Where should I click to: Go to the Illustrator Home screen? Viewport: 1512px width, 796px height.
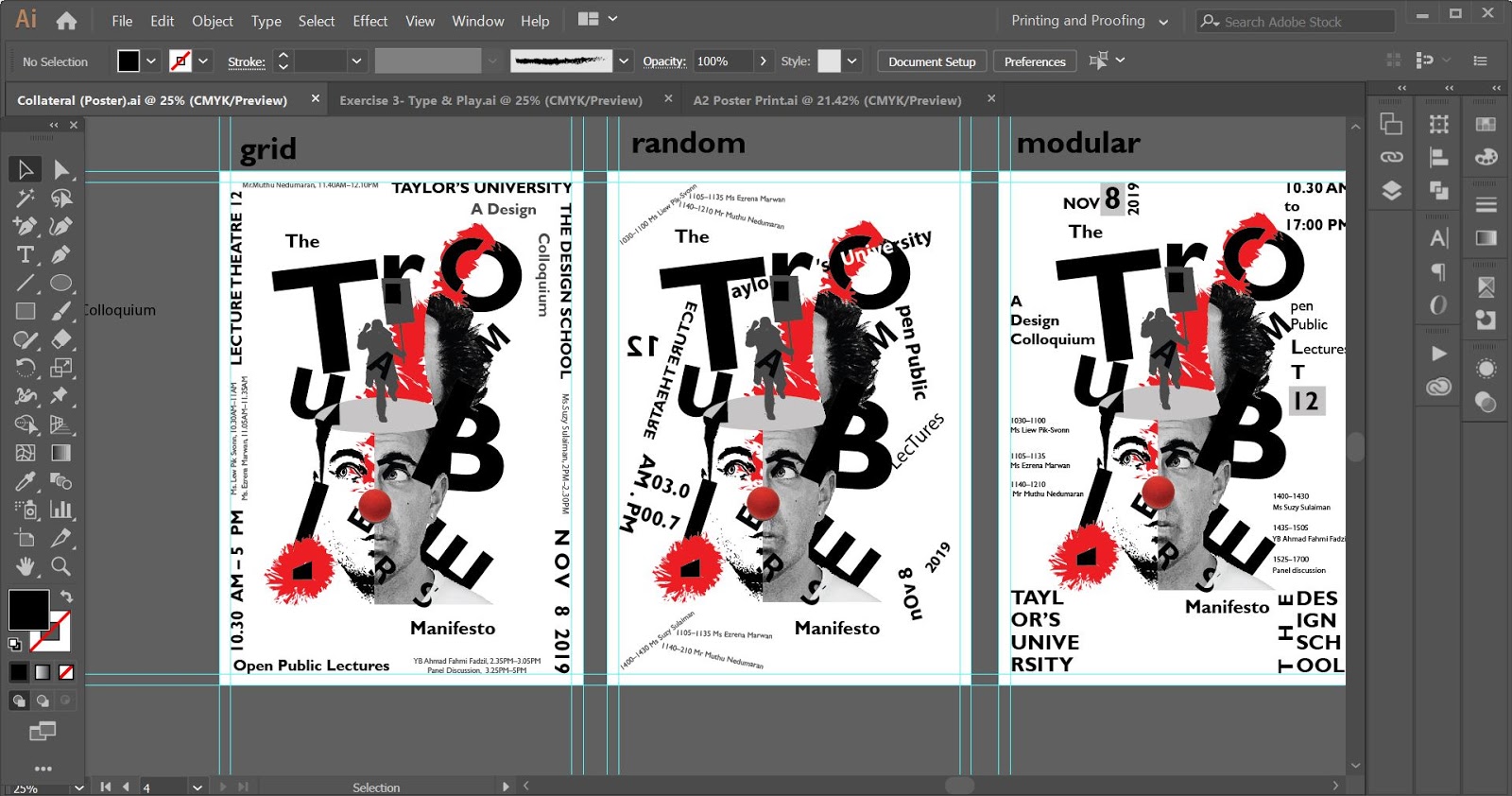point(66,20)
